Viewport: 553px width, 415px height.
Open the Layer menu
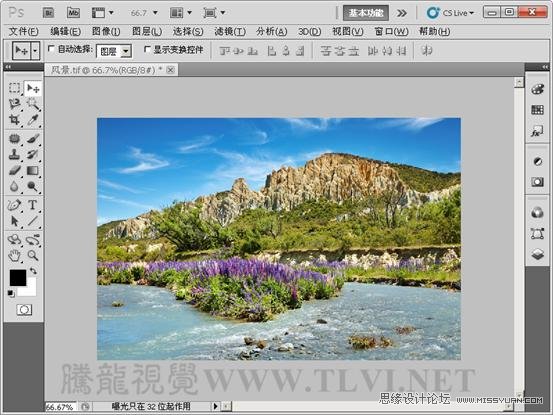tap(147, 31)
